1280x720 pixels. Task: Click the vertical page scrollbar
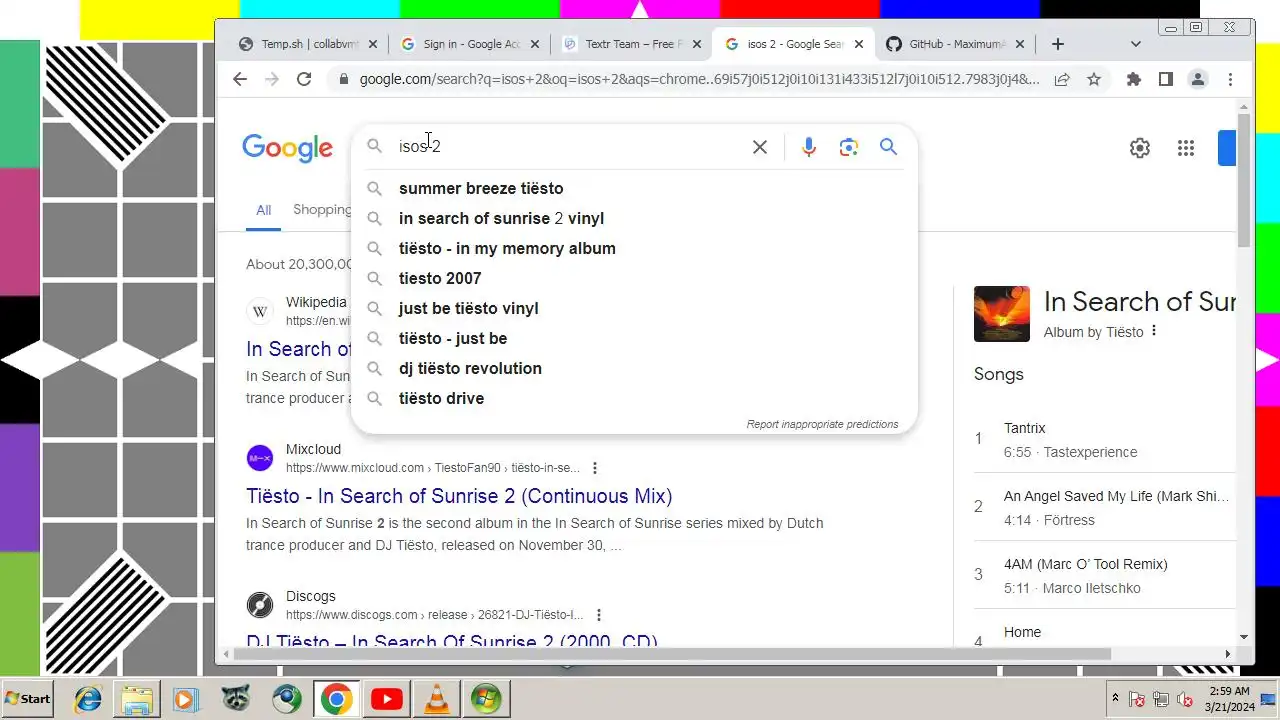(1244, 180)
